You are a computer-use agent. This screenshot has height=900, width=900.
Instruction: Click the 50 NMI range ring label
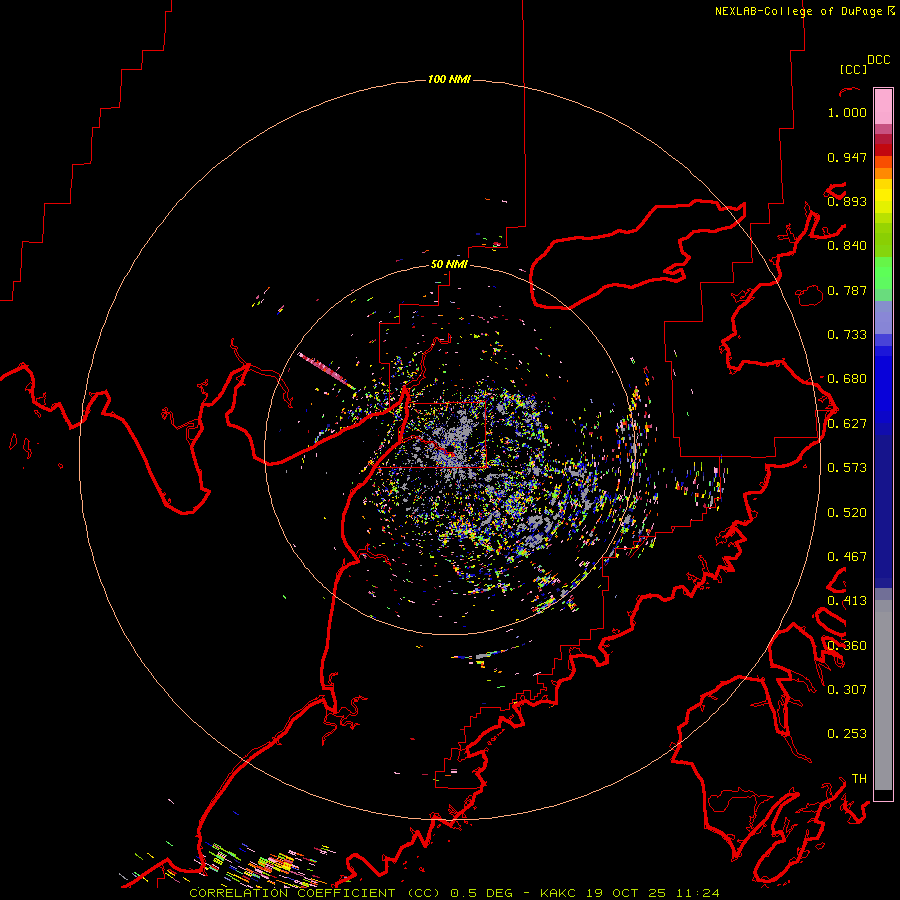click(x=449, y=264)
